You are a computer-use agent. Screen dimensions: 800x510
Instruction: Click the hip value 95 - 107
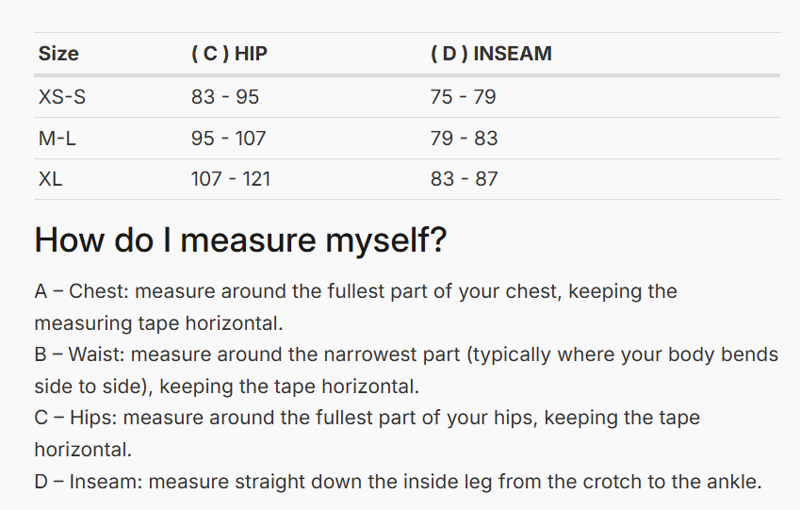[x=228, y=138]
